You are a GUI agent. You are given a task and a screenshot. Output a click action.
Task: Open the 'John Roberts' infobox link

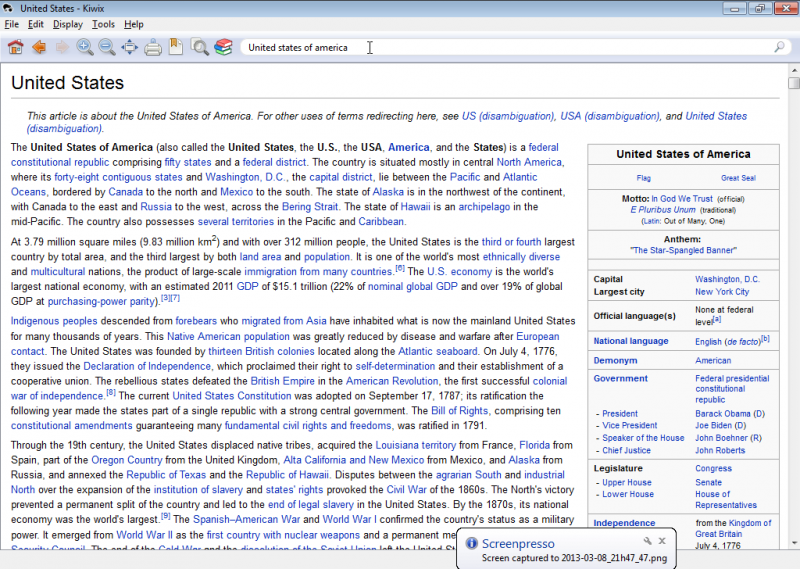tap(720, 451)
